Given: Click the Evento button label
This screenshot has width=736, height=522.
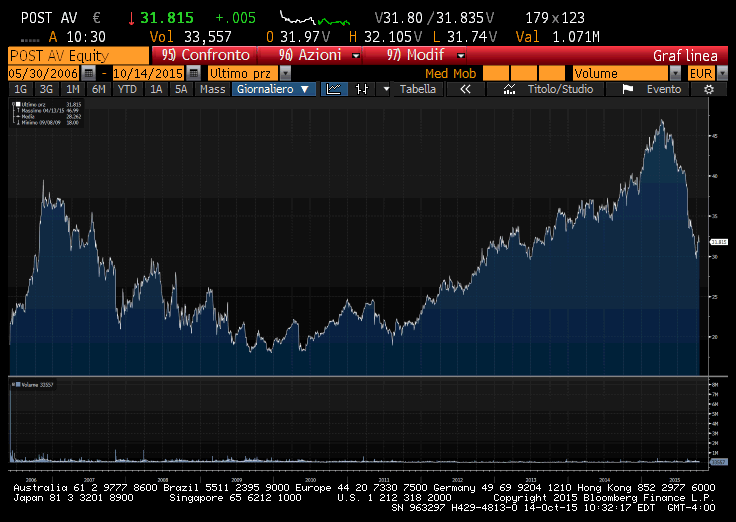Looking at the screenshot, I should 663,89.
